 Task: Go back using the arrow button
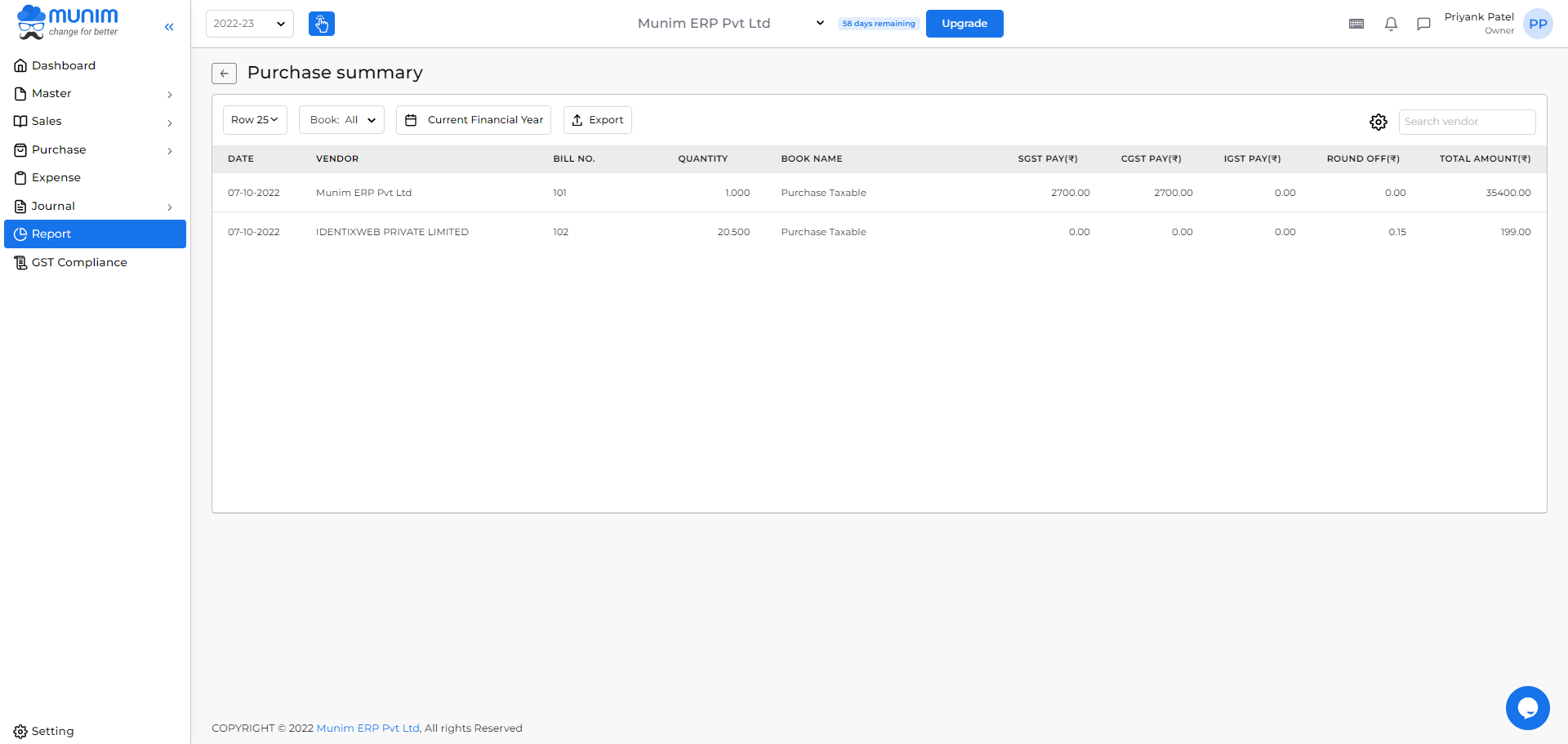[224, 74]
